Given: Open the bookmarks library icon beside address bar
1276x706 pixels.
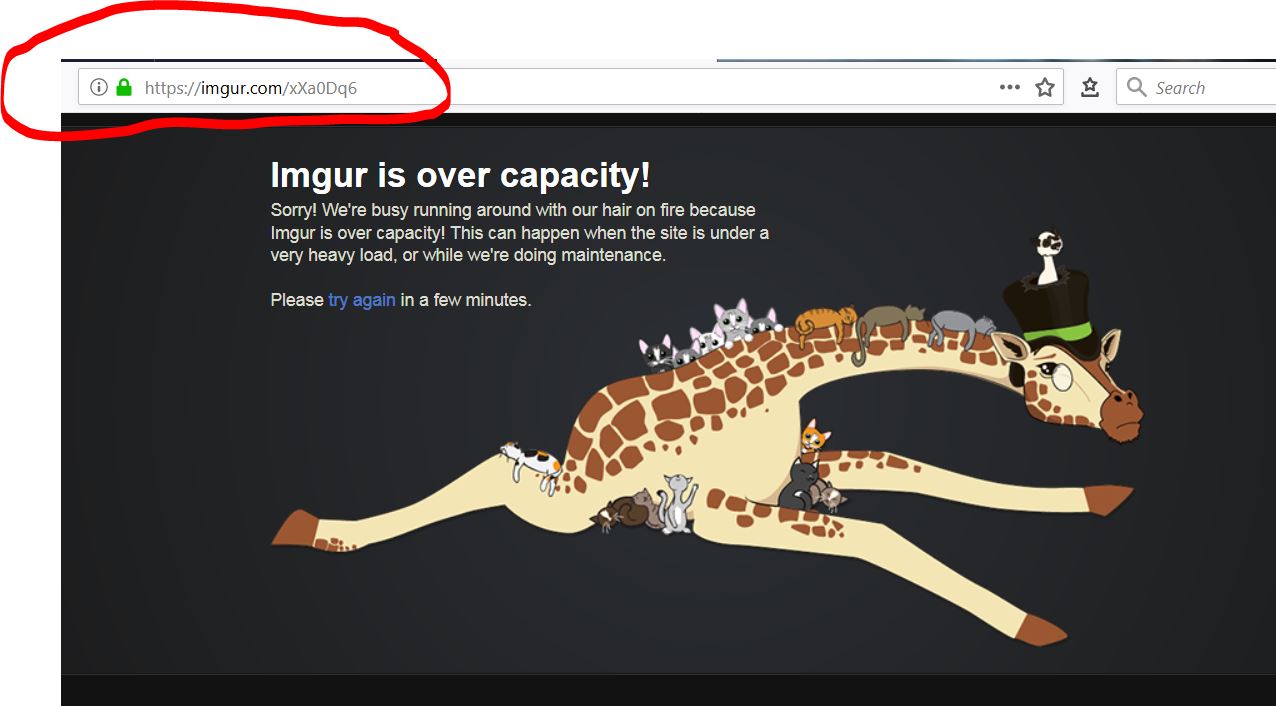Looking at the screenshot, I should coord(1090,87).
